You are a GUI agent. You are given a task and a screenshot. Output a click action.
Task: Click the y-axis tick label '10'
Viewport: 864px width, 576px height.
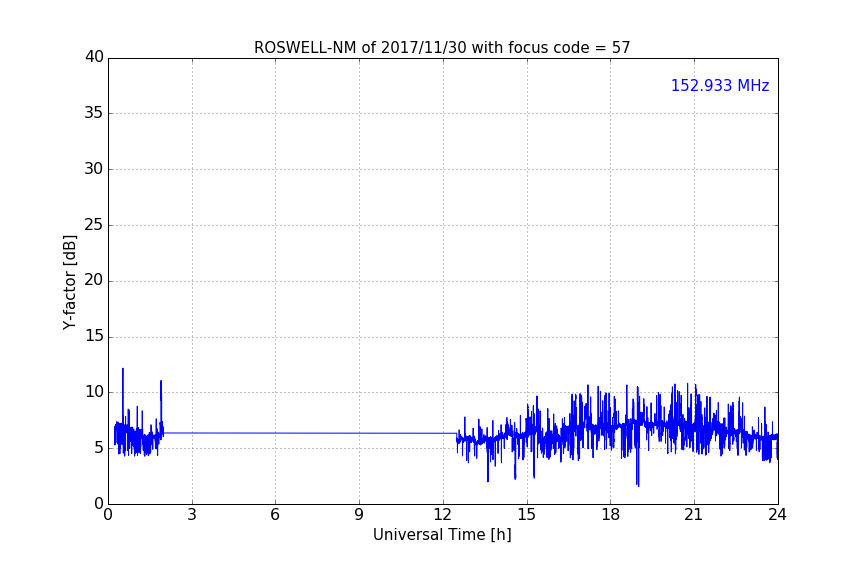[x=94, y=392]
